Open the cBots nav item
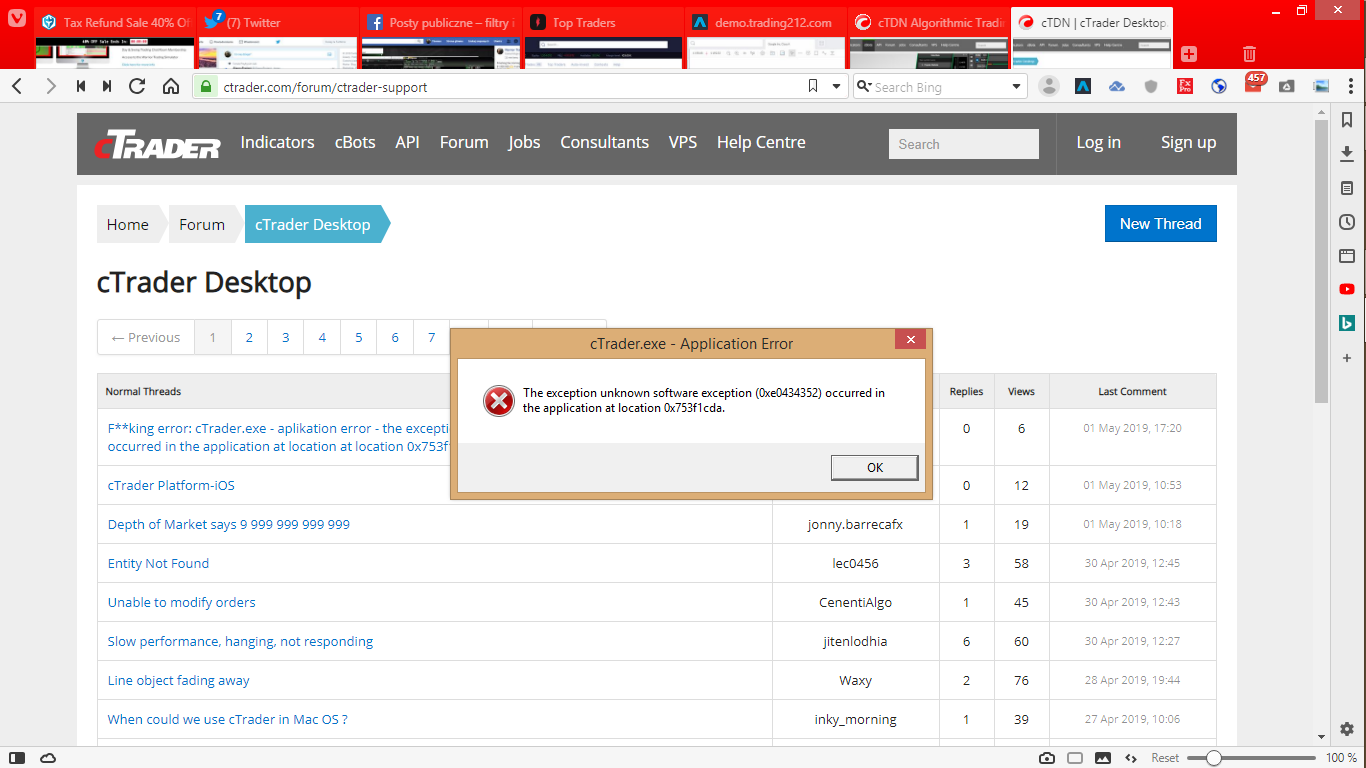 tap(355, 142)
